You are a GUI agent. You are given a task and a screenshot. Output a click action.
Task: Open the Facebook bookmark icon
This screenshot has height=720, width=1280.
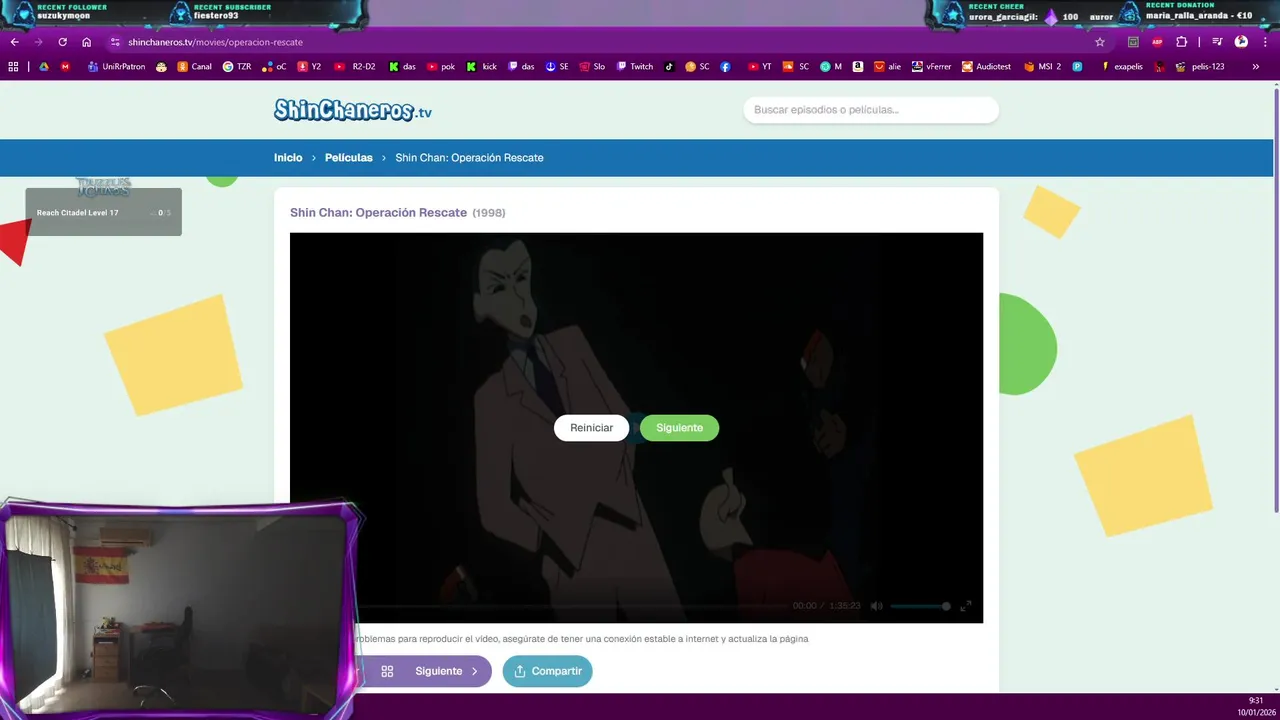tap(725, 67)
